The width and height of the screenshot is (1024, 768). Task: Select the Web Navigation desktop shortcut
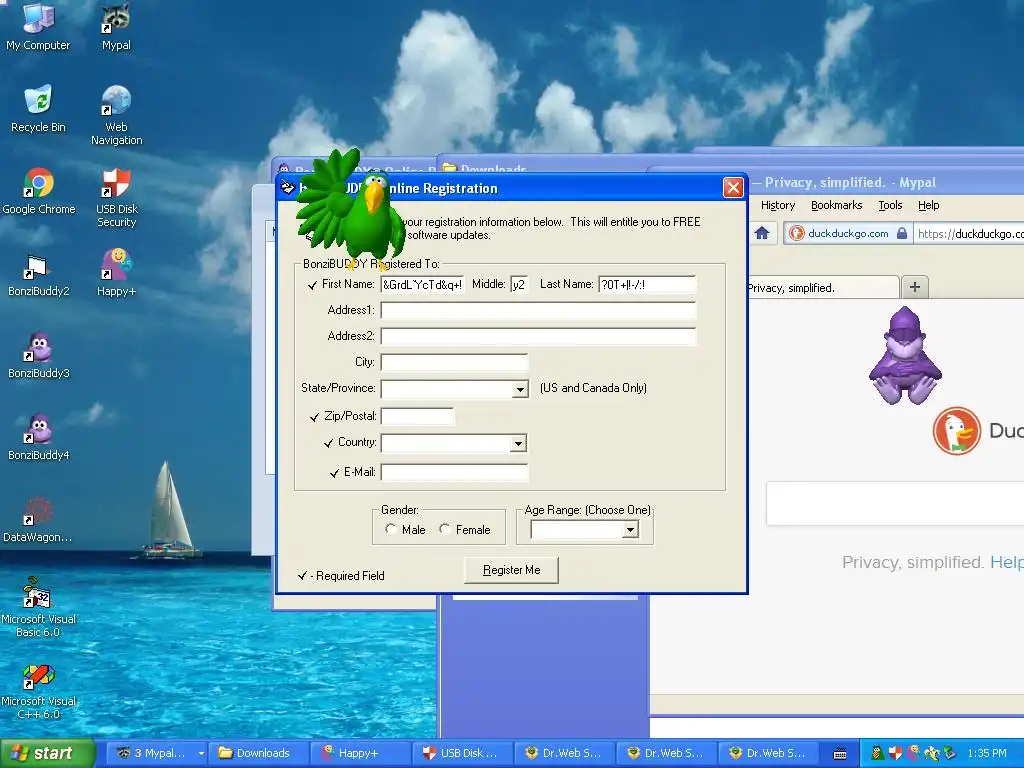tap(116, 115)
